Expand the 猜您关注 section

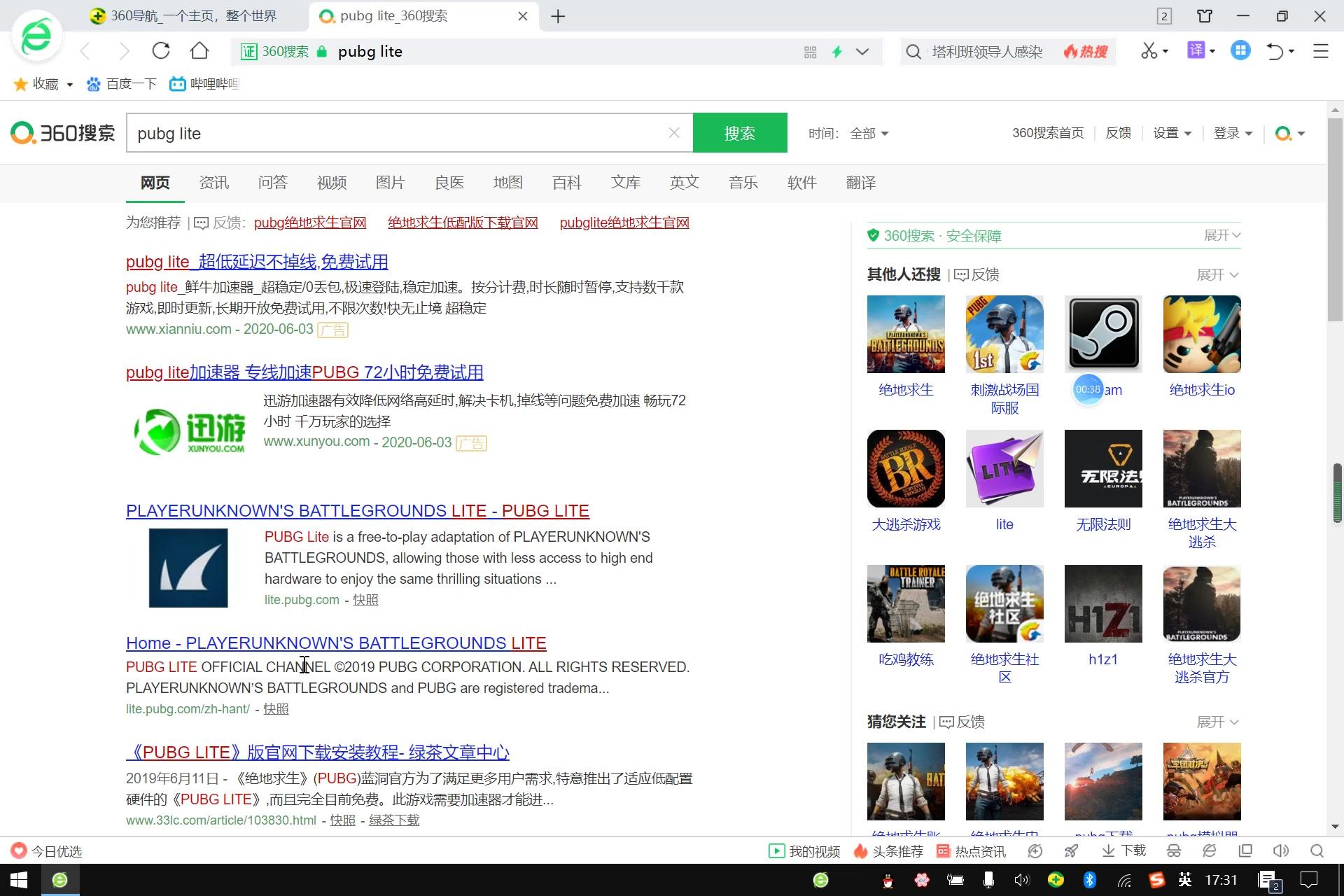click(1218, 722)
